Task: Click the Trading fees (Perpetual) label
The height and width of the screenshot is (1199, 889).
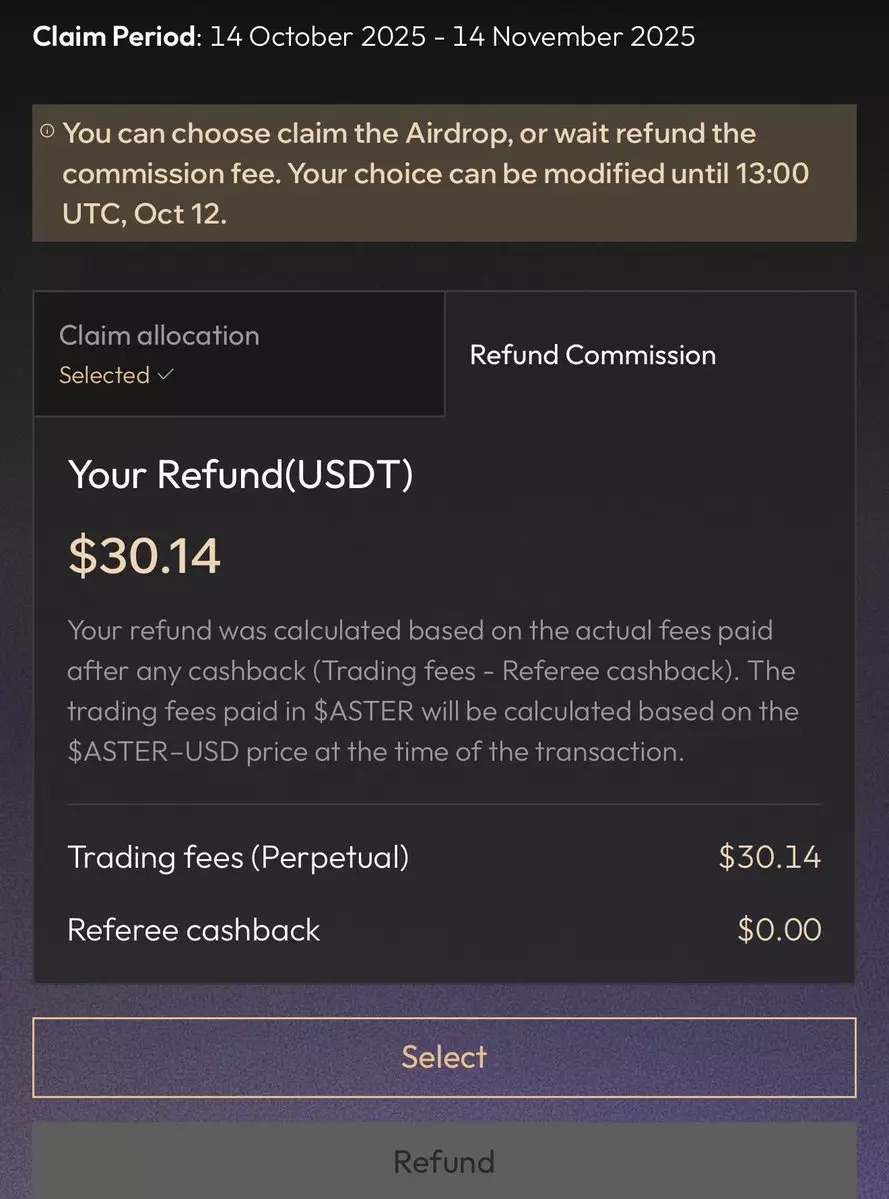Action: pos(238,857)
